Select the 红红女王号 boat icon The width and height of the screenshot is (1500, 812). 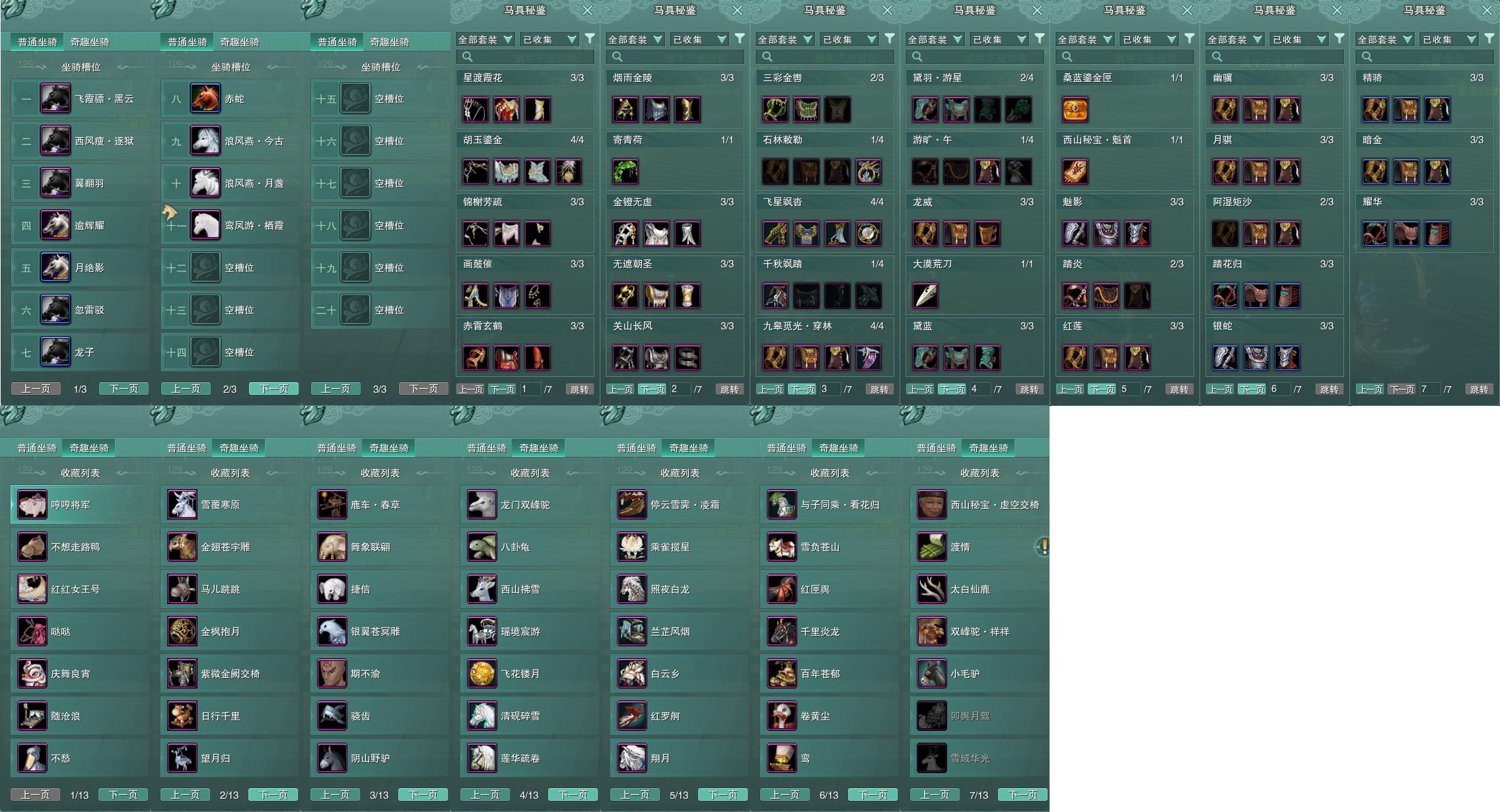32,589
